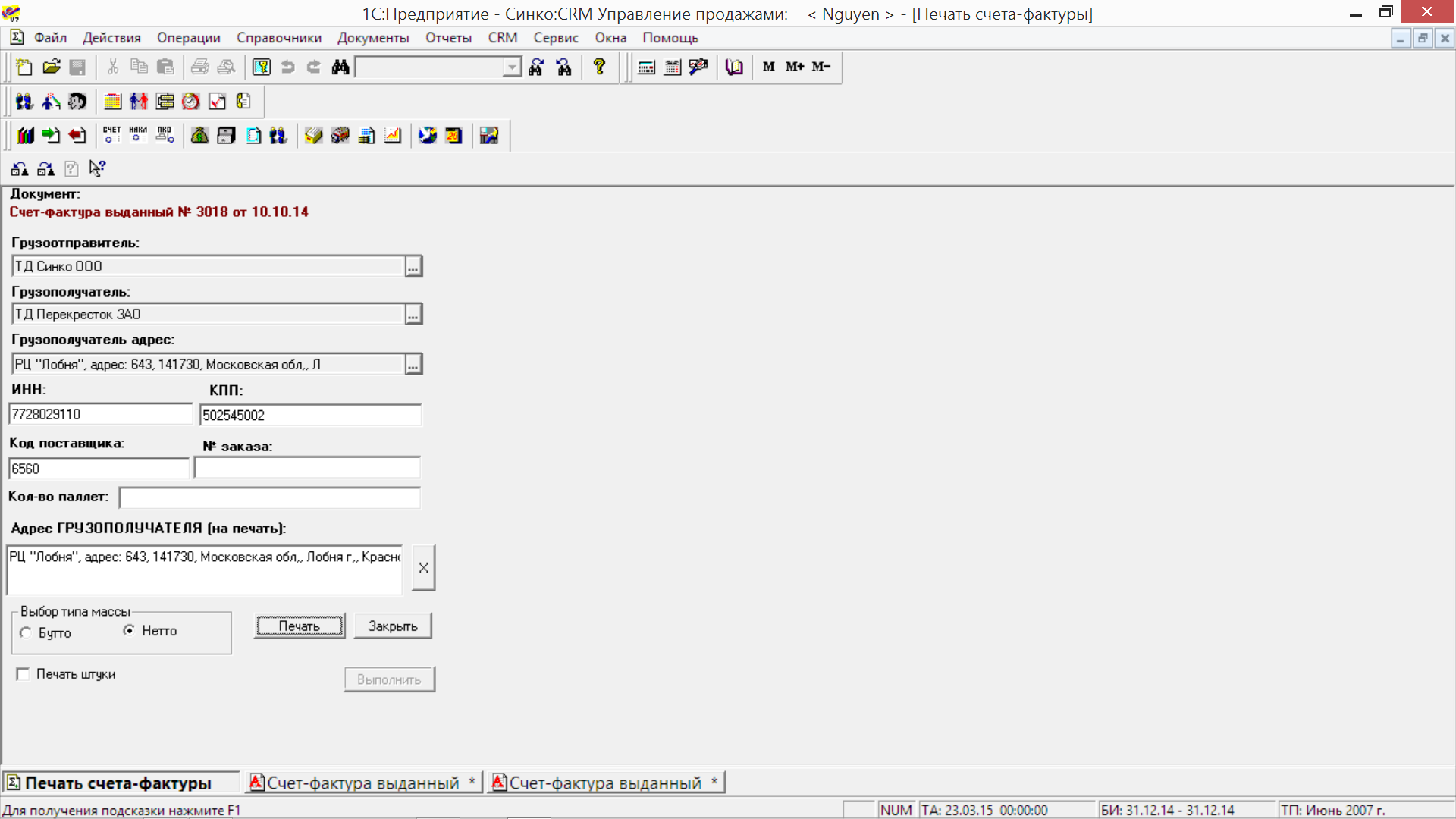Switch to first Счет-фактура выданный tab
Viewport: 1456px width, 819px height.
[x=362, y=783]
